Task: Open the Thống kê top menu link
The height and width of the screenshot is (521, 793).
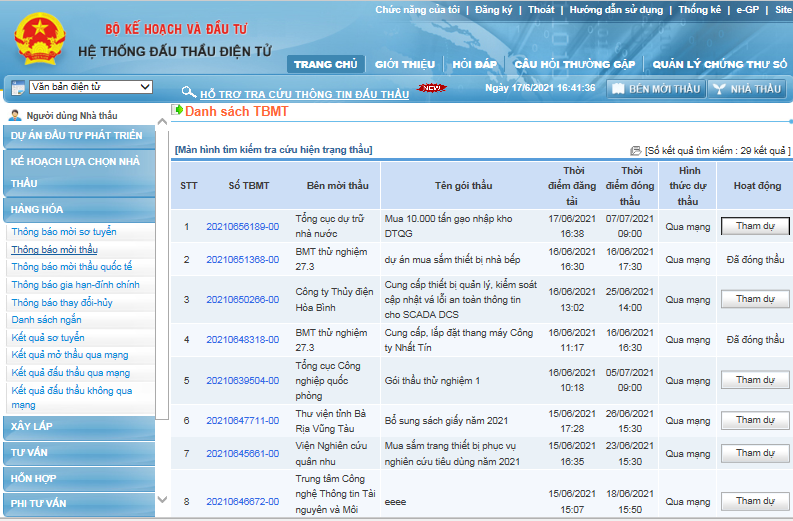Action: pos(699,10)
